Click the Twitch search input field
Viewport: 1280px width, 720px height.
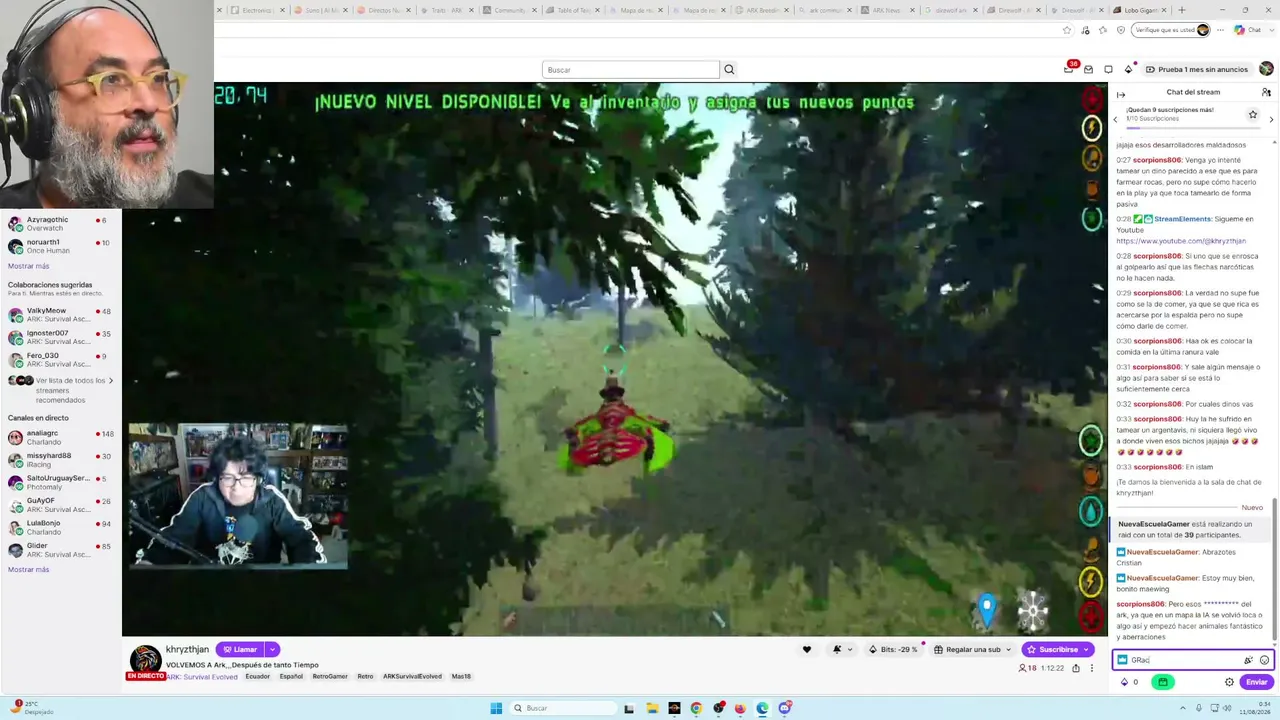(x=631, y=70)
